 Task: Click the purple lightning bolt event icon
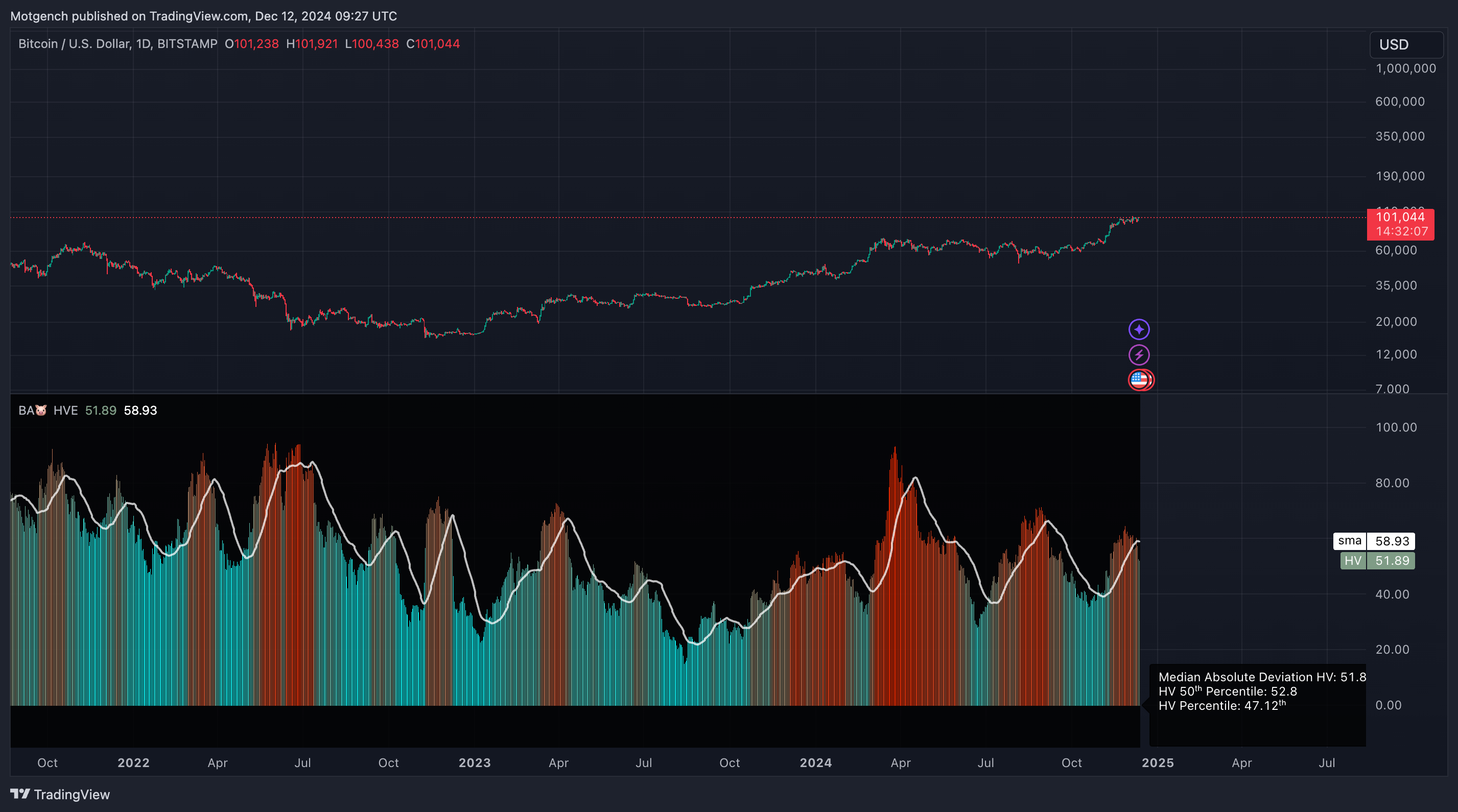pos(1139,355)
